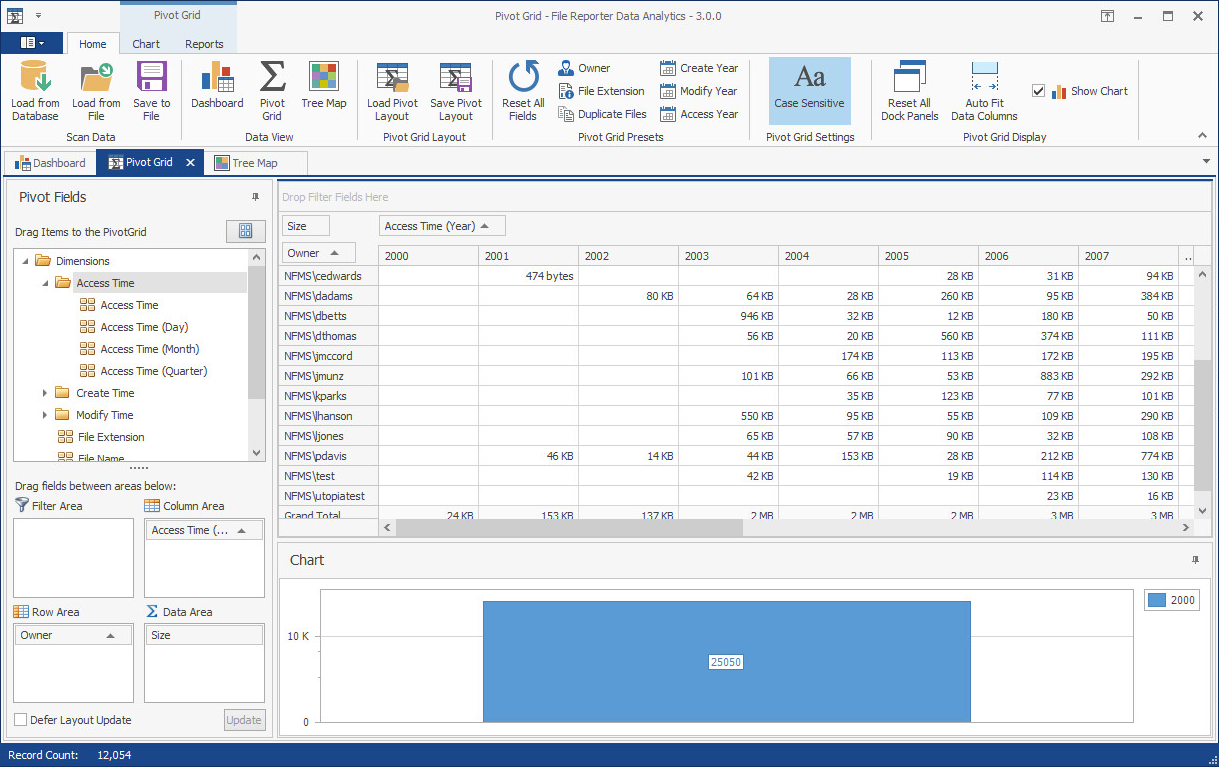Expand the Modify Time tree node
The image size is (1219, 767).
pos(45,415)
